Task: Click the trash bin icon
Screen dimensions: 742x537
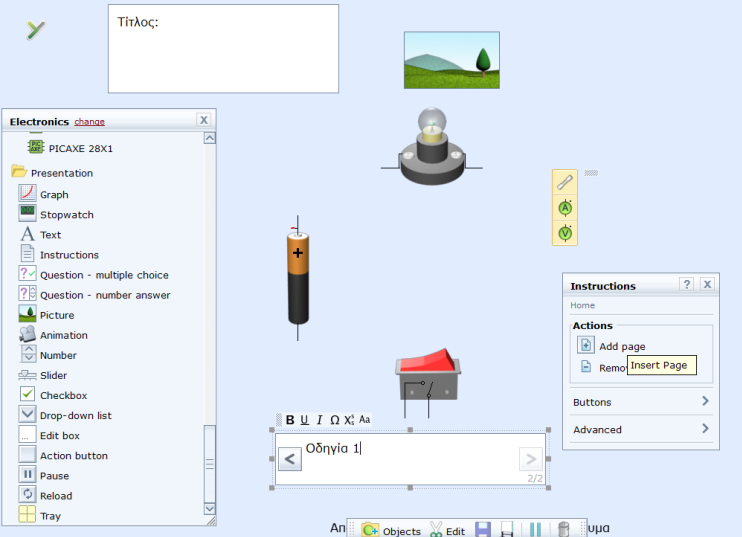Action: coord(563,529)
